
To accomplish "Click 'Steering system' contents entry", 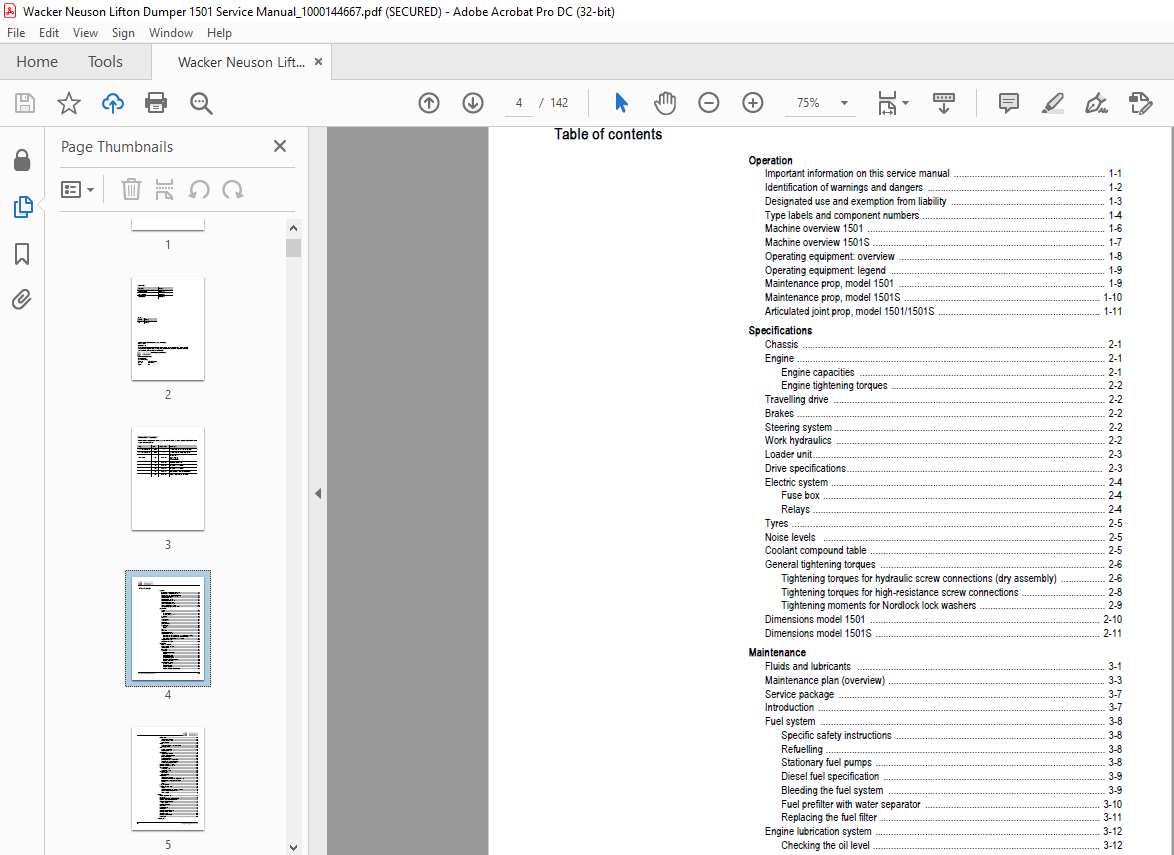I will 943,428.
